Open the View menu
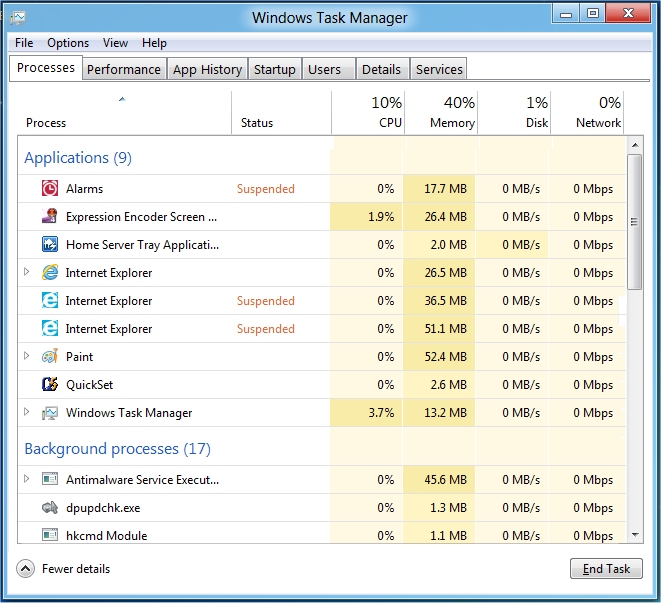 (x=115, y=43)
